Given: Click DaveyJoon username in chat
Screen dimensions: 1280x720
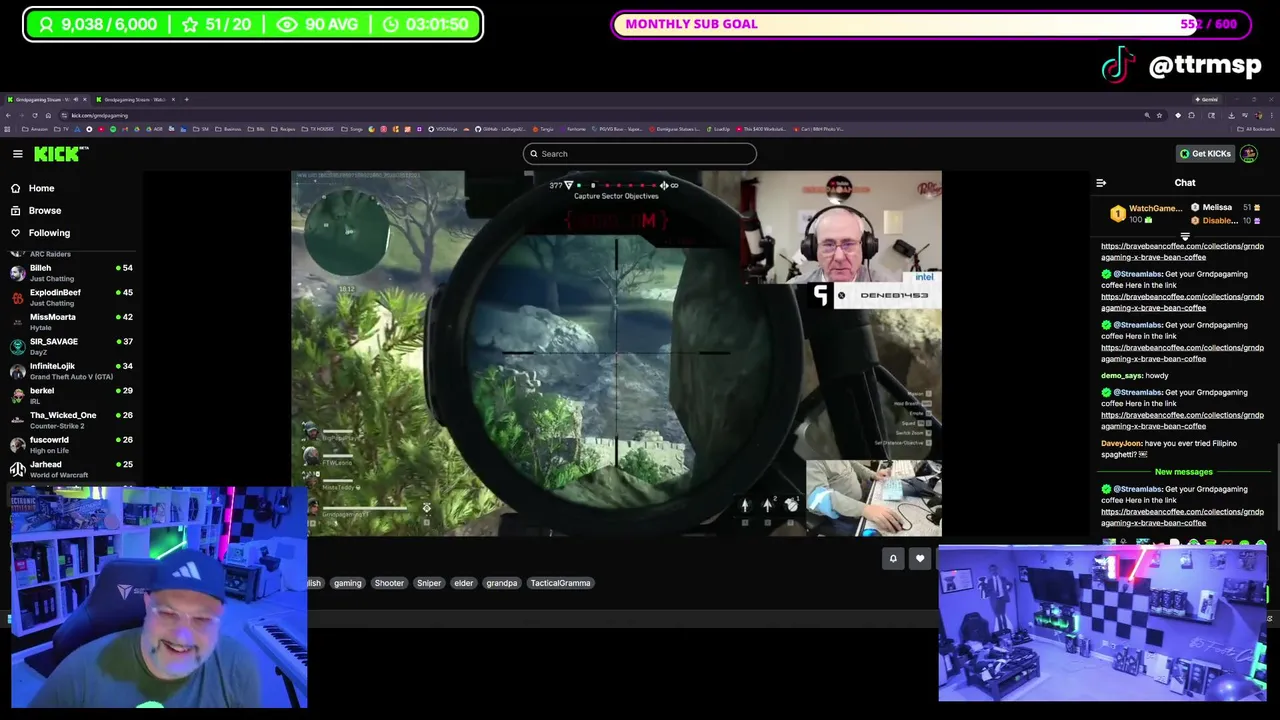Looking at the screenshot, I should [x=1121, y=443].
